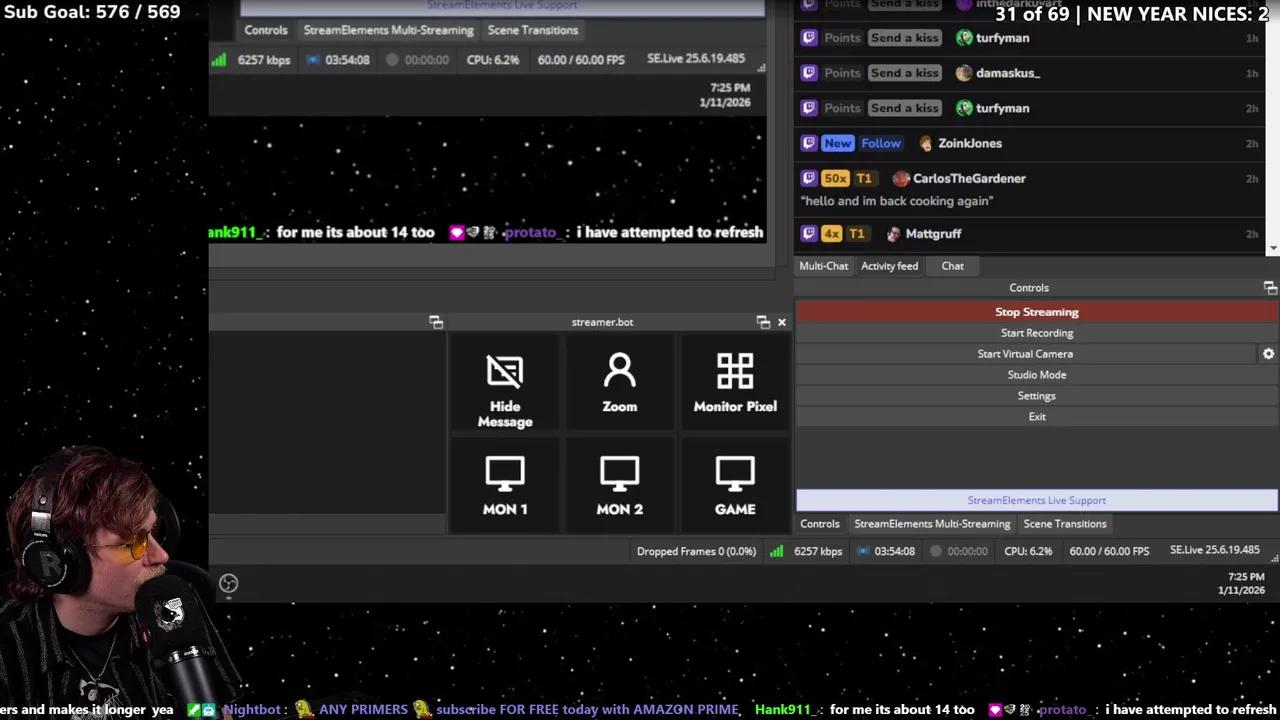
Task: Open StreamElements Multi-Streaming panel
Action: click(931, 523)
